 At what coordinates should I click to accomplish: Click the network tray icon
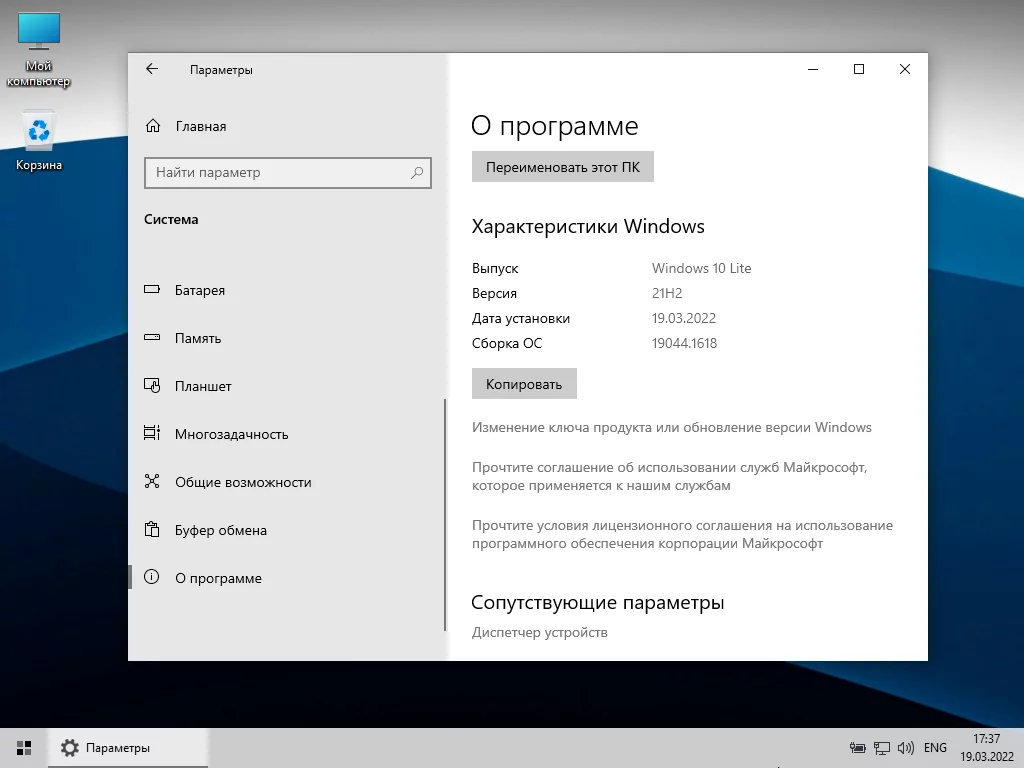pyautogui.click(x=882, y=748)
